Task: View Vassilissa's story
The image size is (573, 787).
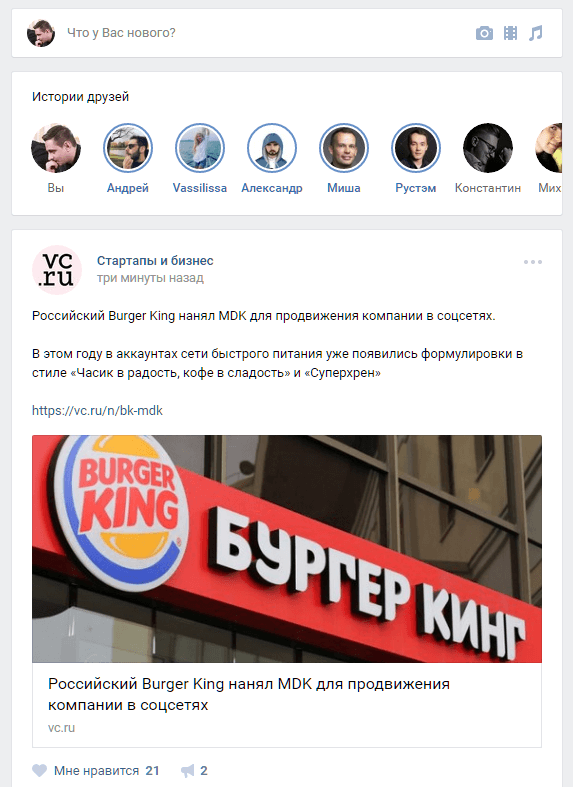Action: [x=200, y=148]
